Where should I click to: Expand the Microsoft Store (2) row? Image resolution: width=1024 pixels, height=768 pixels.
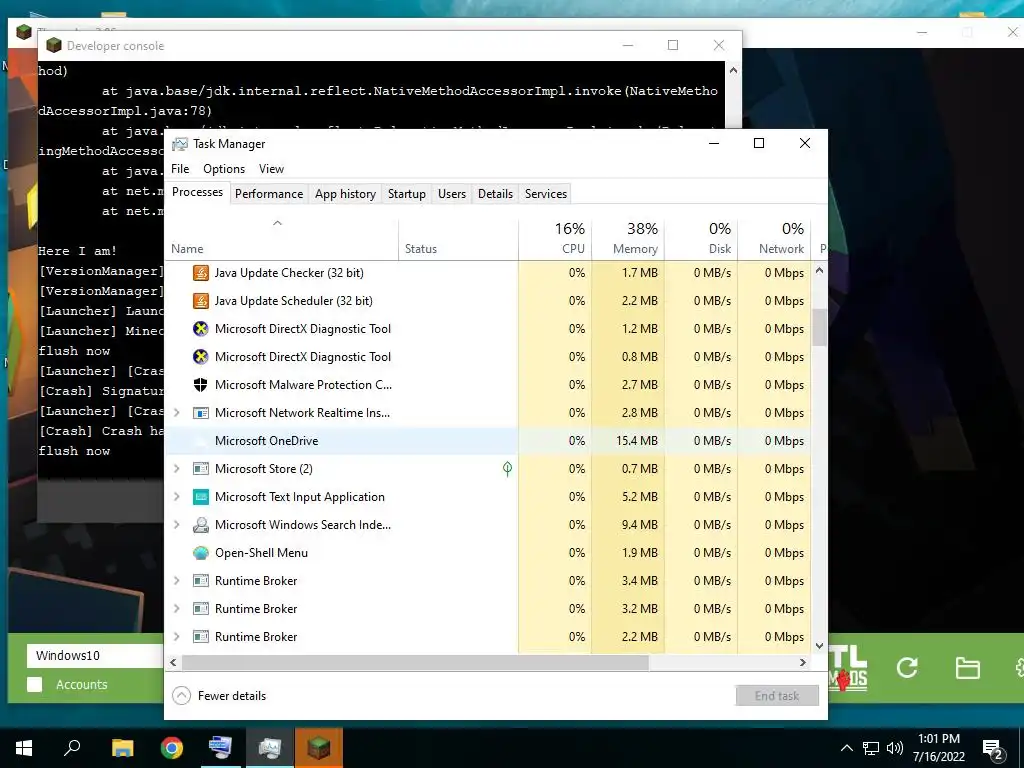point(176,469)
